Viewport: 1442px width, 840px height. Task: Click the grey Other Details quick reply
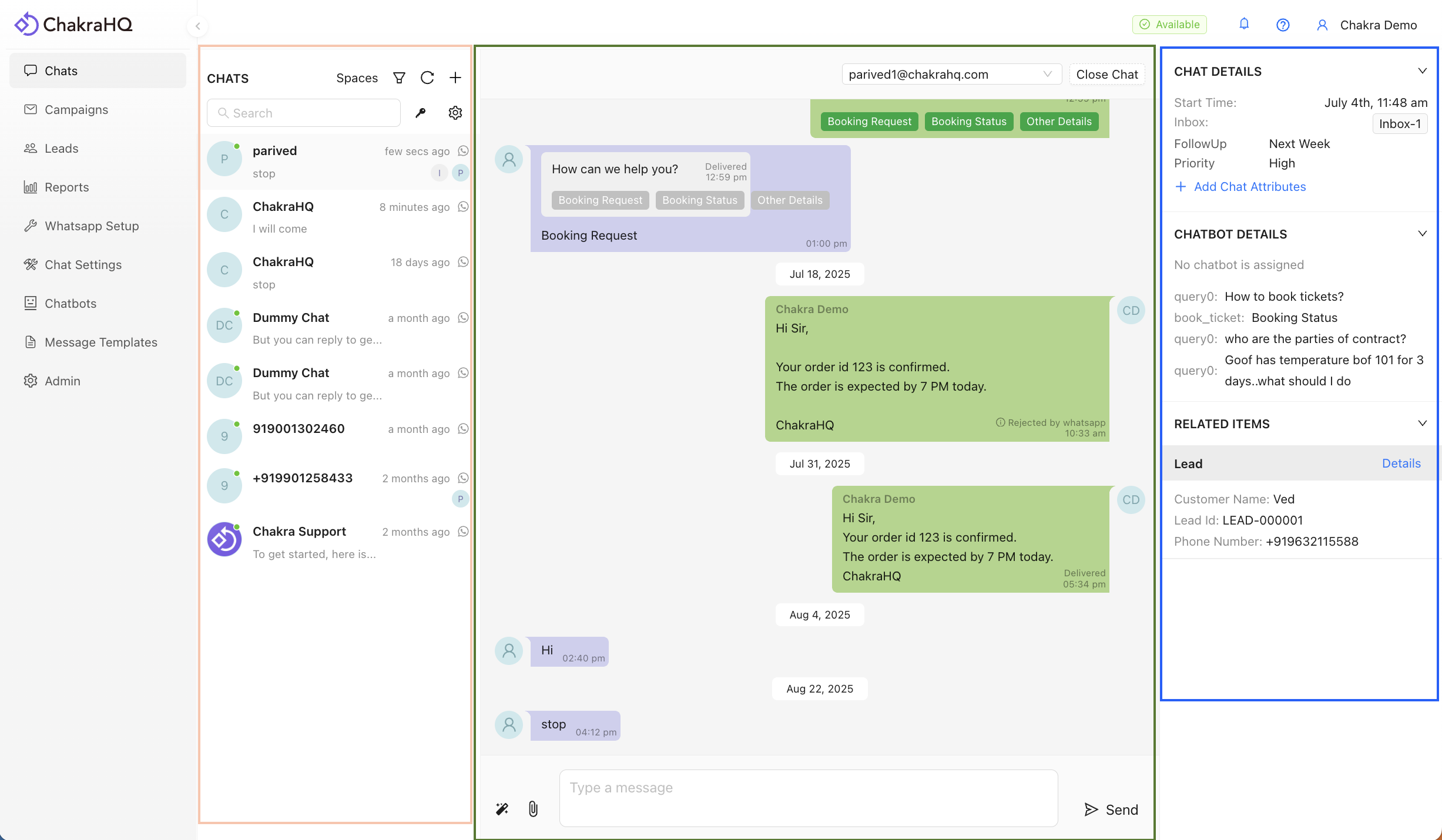click(790, 200)
